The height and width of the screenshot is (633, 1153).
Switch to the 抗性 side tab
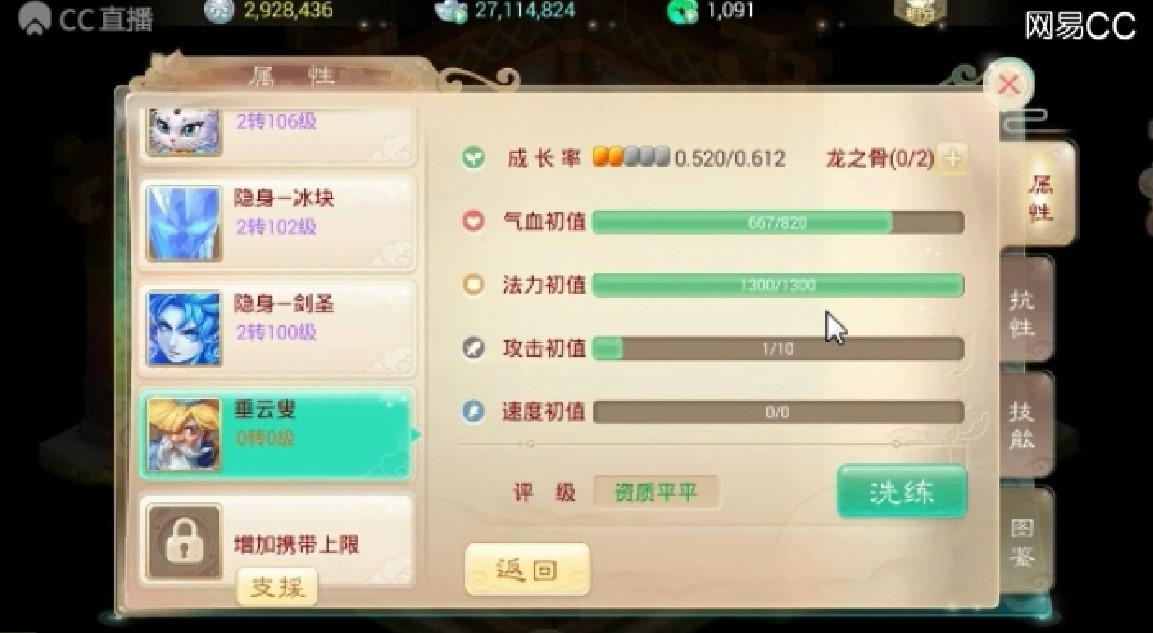[x=1024, y=311]
